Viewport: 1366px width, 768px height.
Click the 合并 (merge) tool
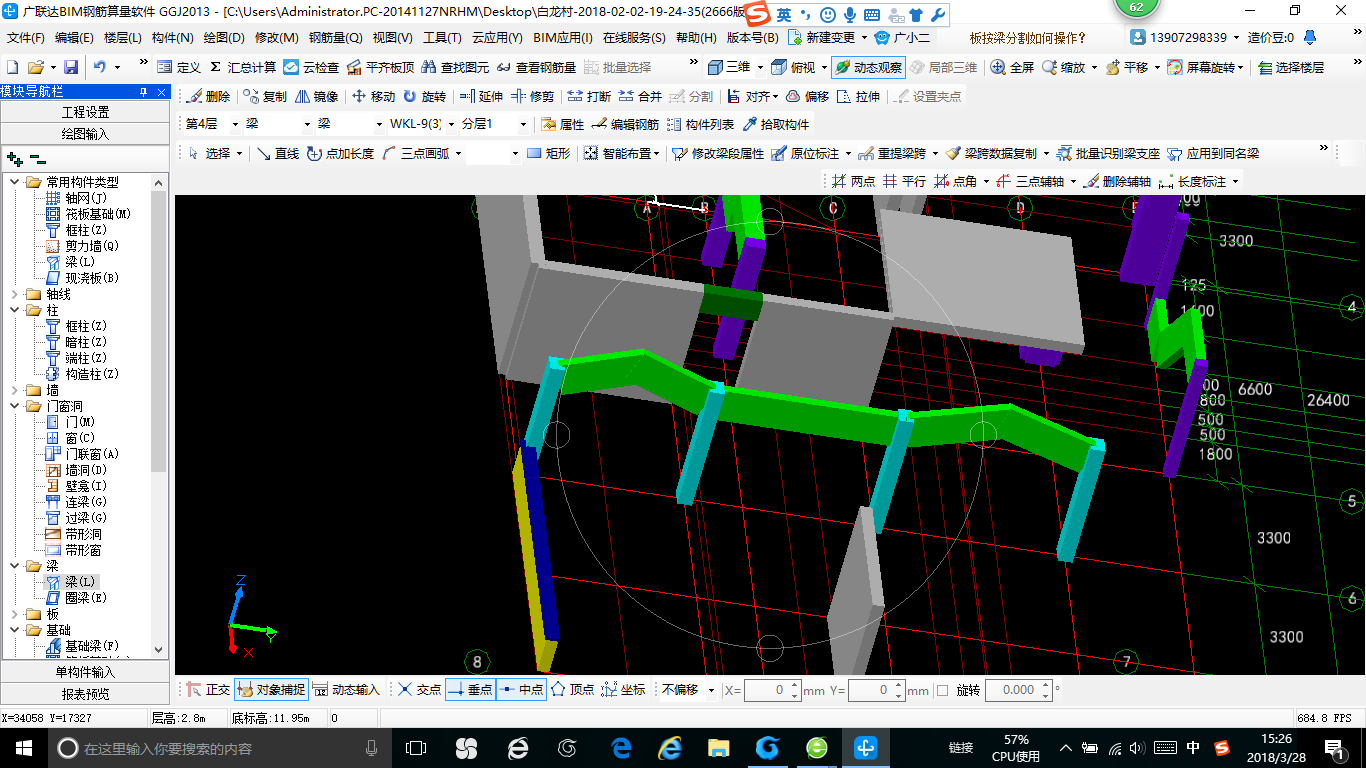point(640,97)
